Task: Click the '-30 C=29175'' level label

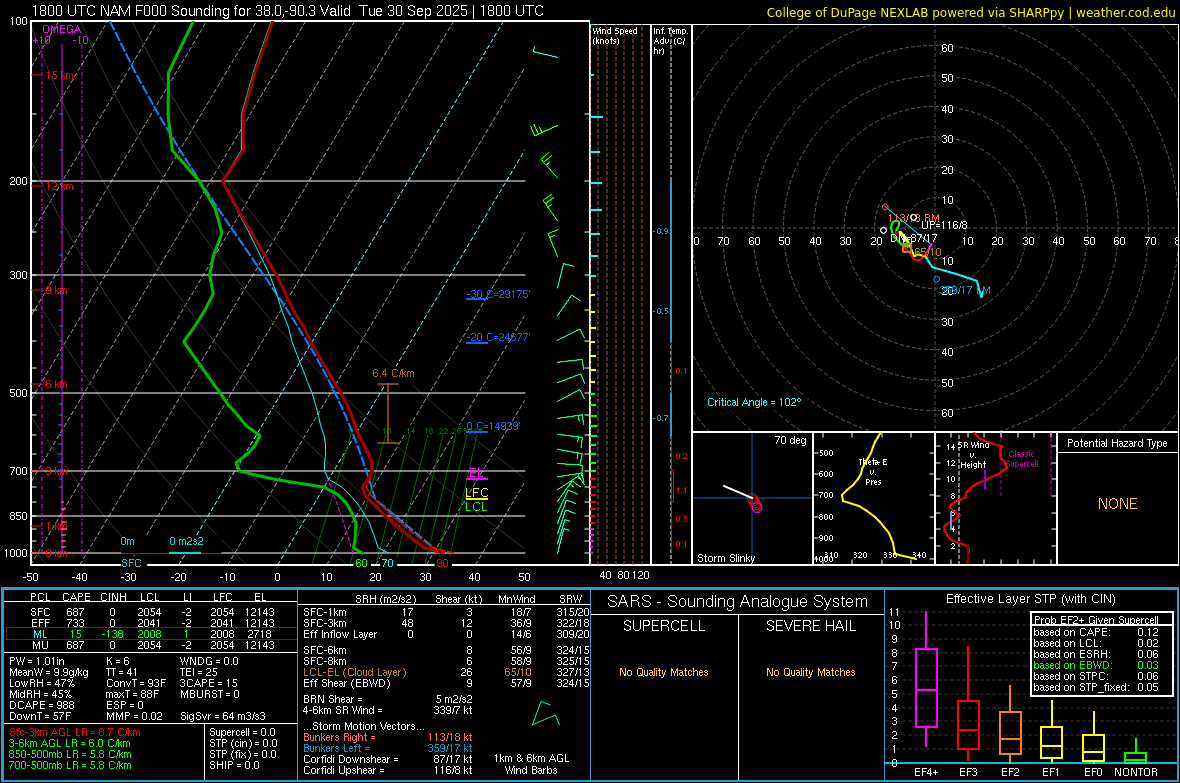Action: click(x=497, y=294)
